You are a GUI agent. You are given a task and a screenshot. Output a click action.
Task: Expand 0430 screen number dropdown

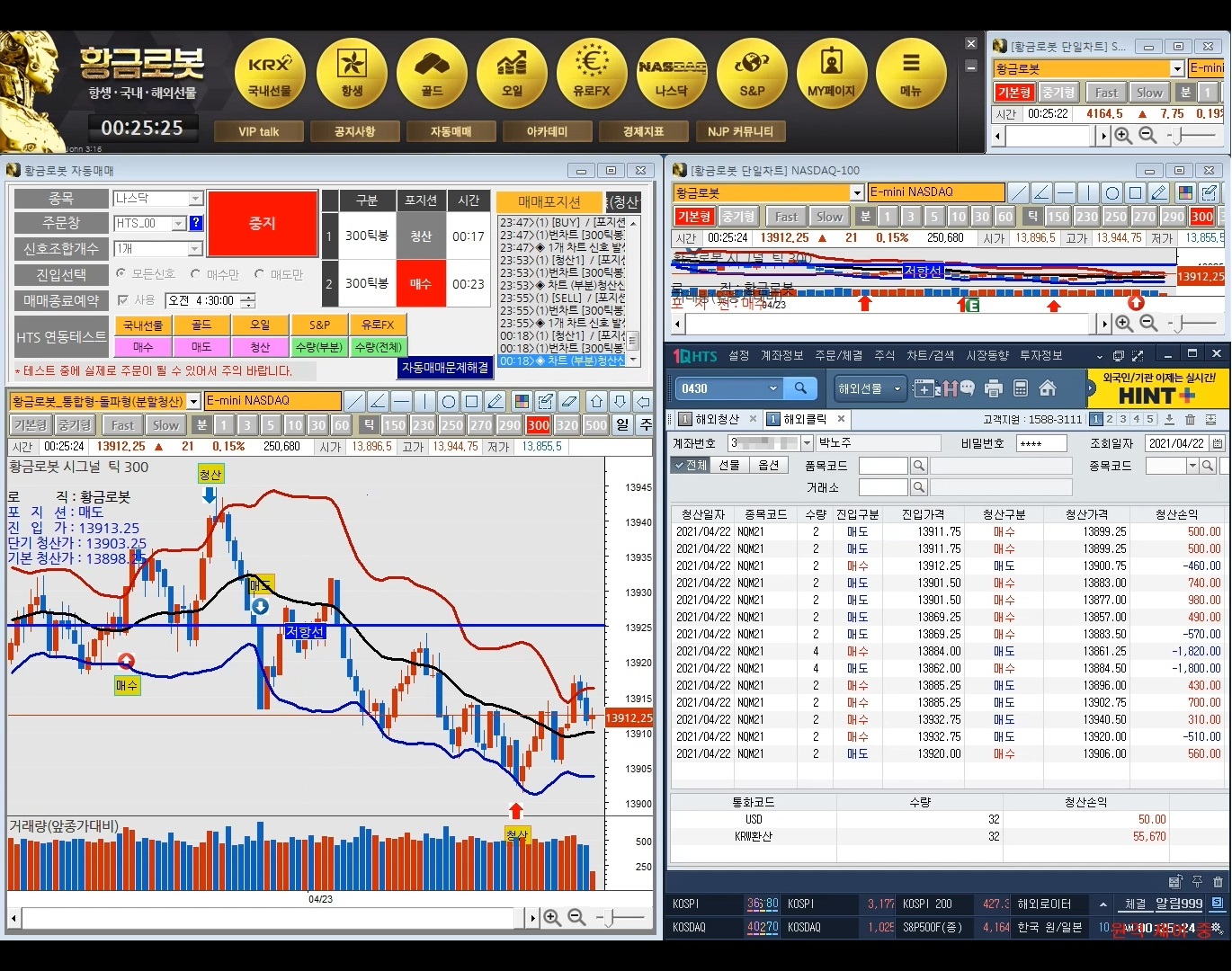(x=772, y=388)
